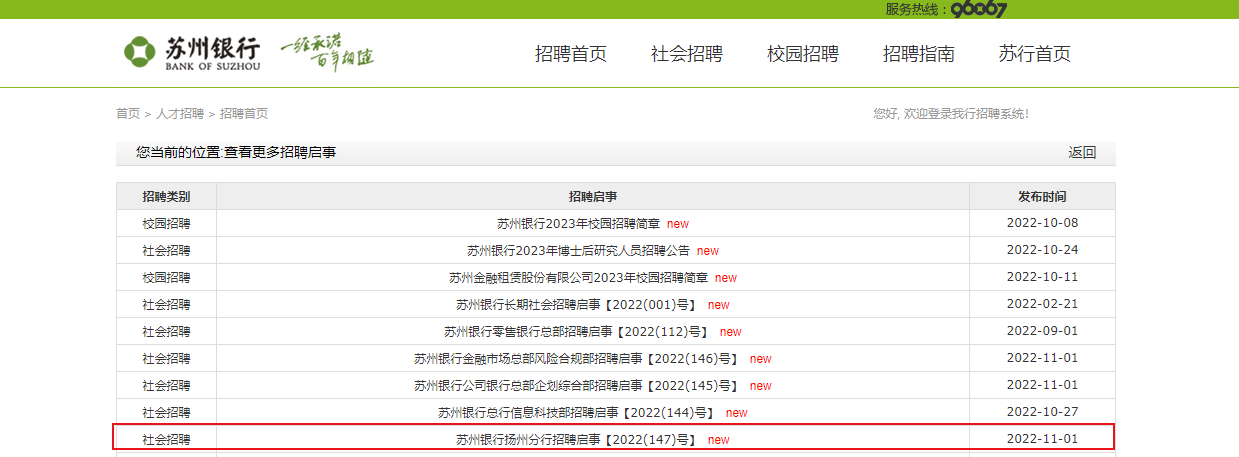Click the 您好, 欢迎登录我行招聘系统 greeting text

tap(951, 114)
